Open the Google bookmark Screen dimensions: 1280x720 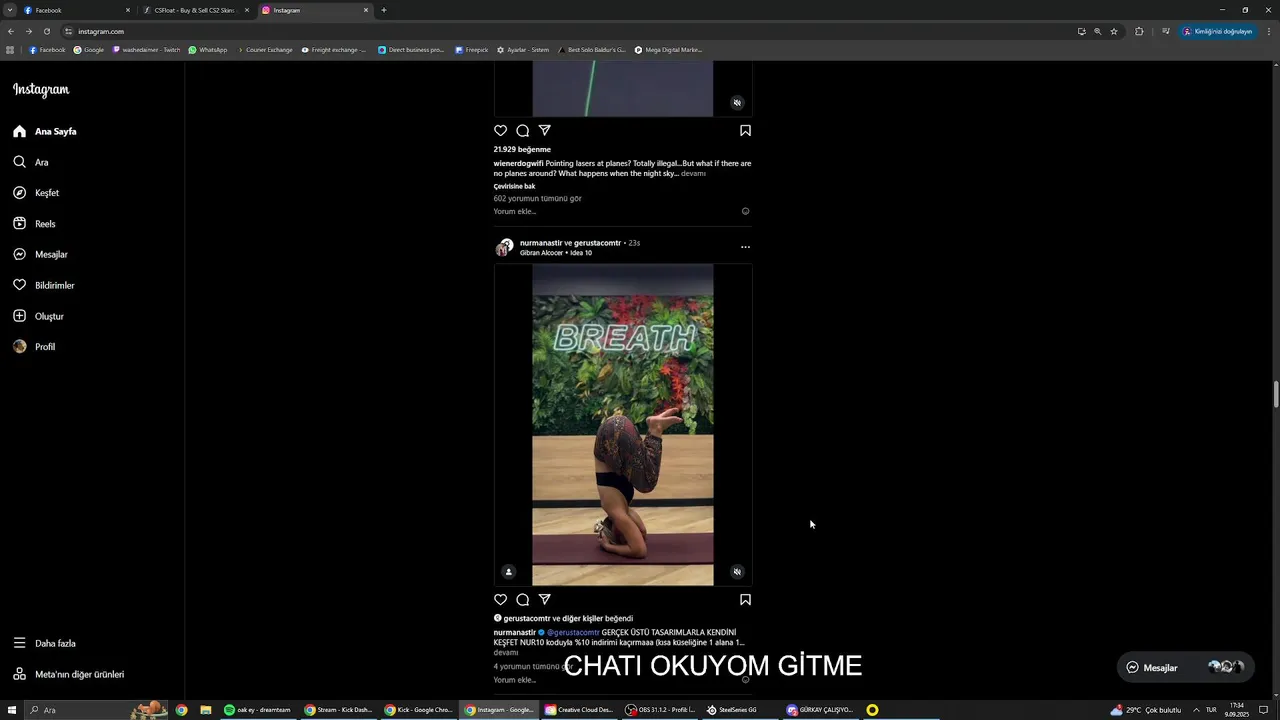(89, 50)
